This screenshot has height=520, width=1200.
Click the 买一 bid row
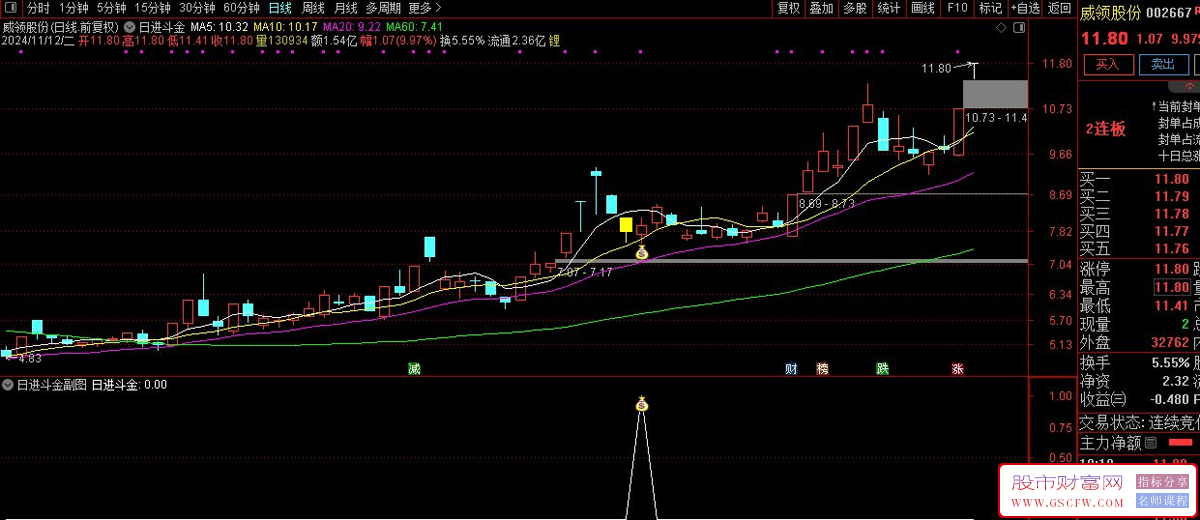click(1139, 179)
